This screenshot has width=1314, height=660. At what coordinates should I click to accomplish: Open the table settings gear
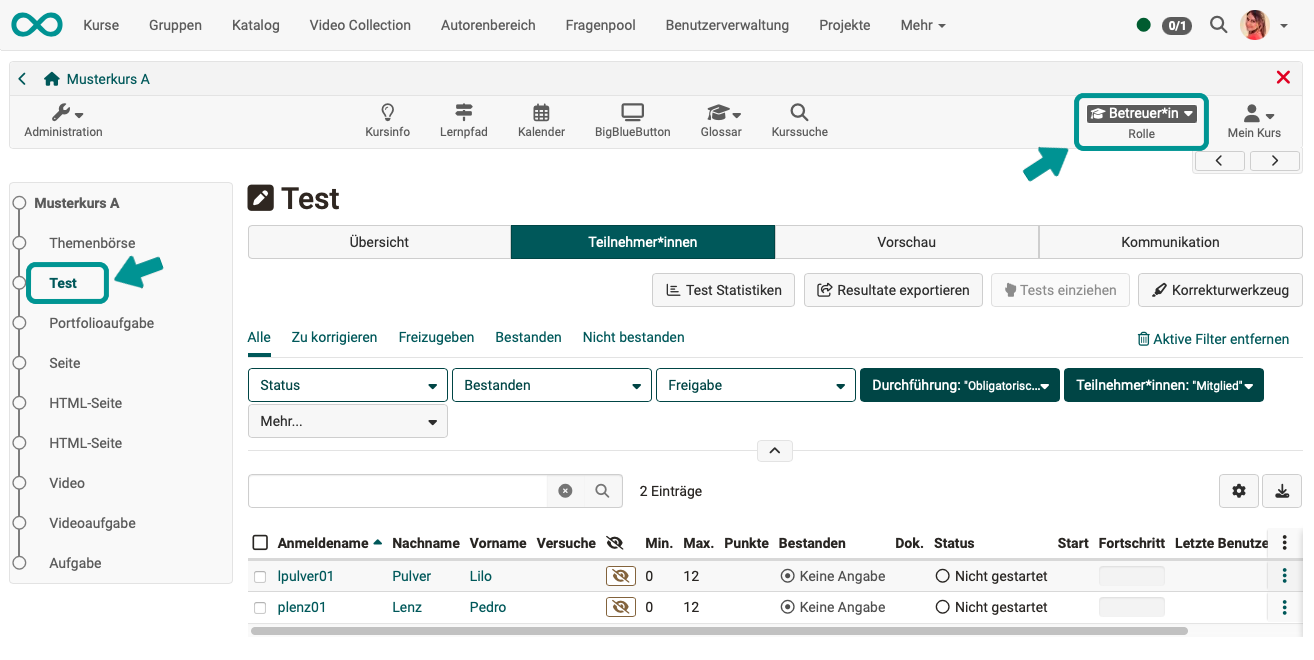1239,491
